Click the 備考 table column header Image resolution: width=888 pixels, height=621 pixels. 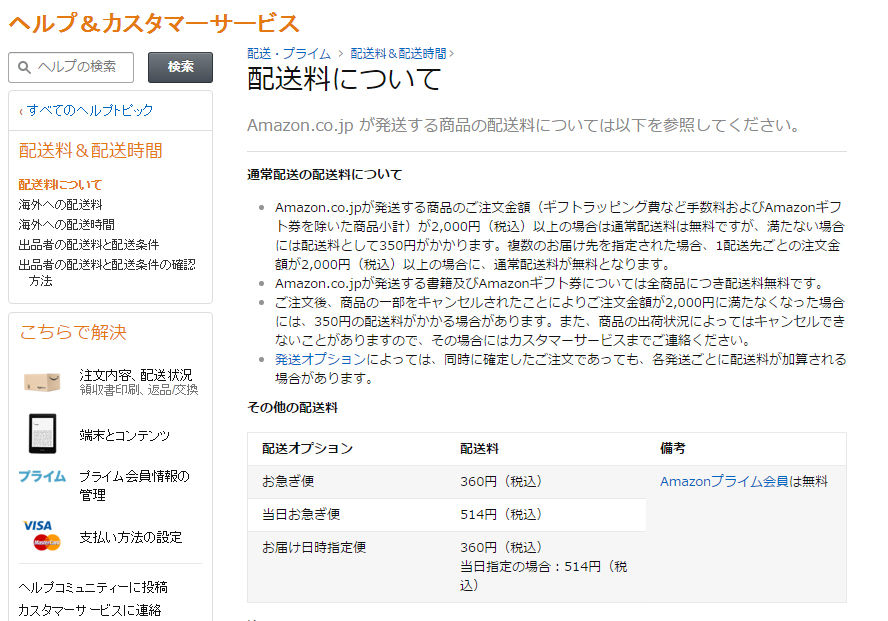pos(673,449)
